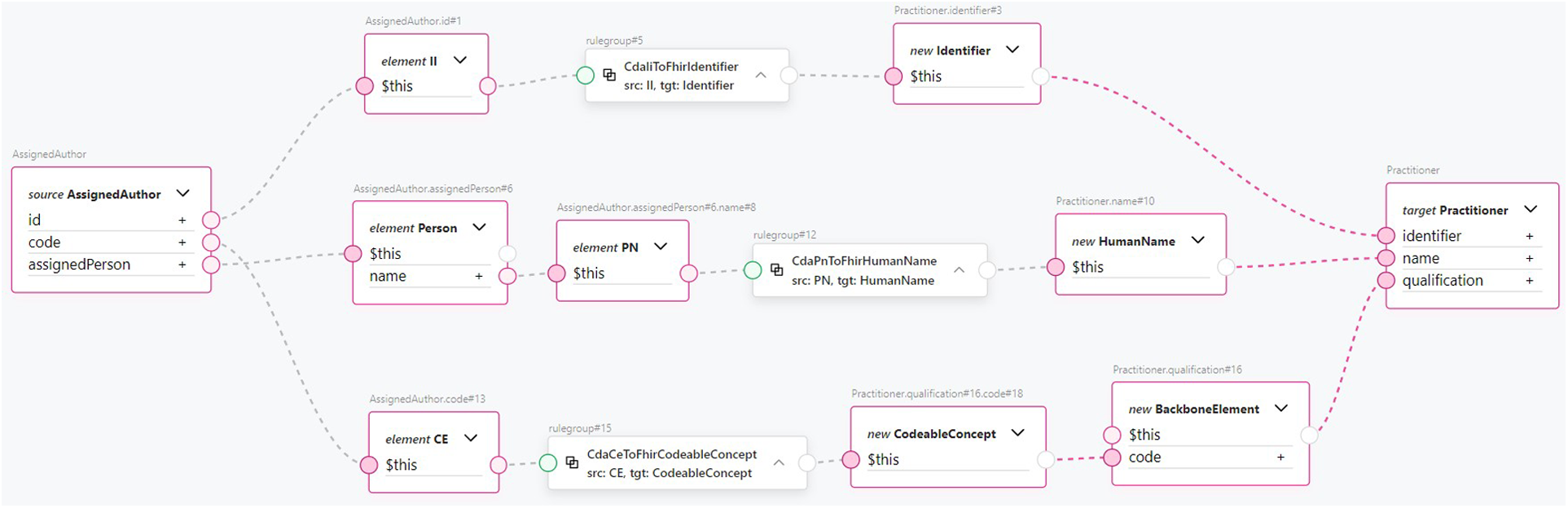This screenshot has width=1568, height=508.
Task: Add child to AssignedAuthor id field
Action: click(182, 221)
